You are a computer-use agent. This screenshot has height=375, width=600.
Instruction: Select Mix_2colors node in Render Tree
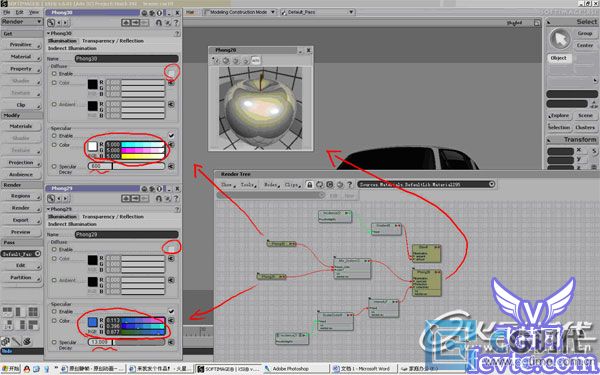[352, 269]
